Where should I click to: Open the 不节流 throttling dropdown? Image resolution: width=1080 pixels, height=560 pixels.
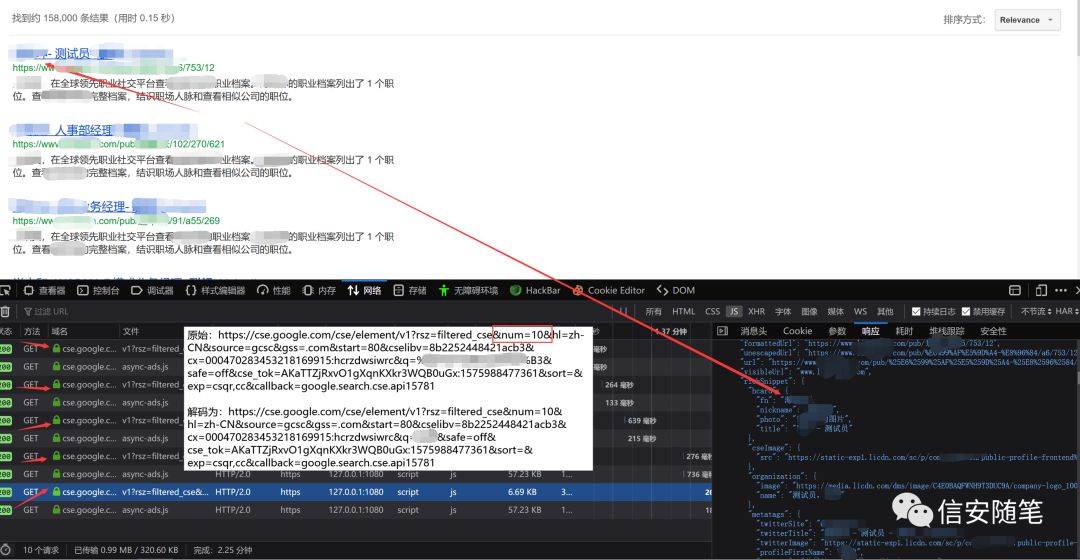pyautogui.click(x=1036, y=311)
